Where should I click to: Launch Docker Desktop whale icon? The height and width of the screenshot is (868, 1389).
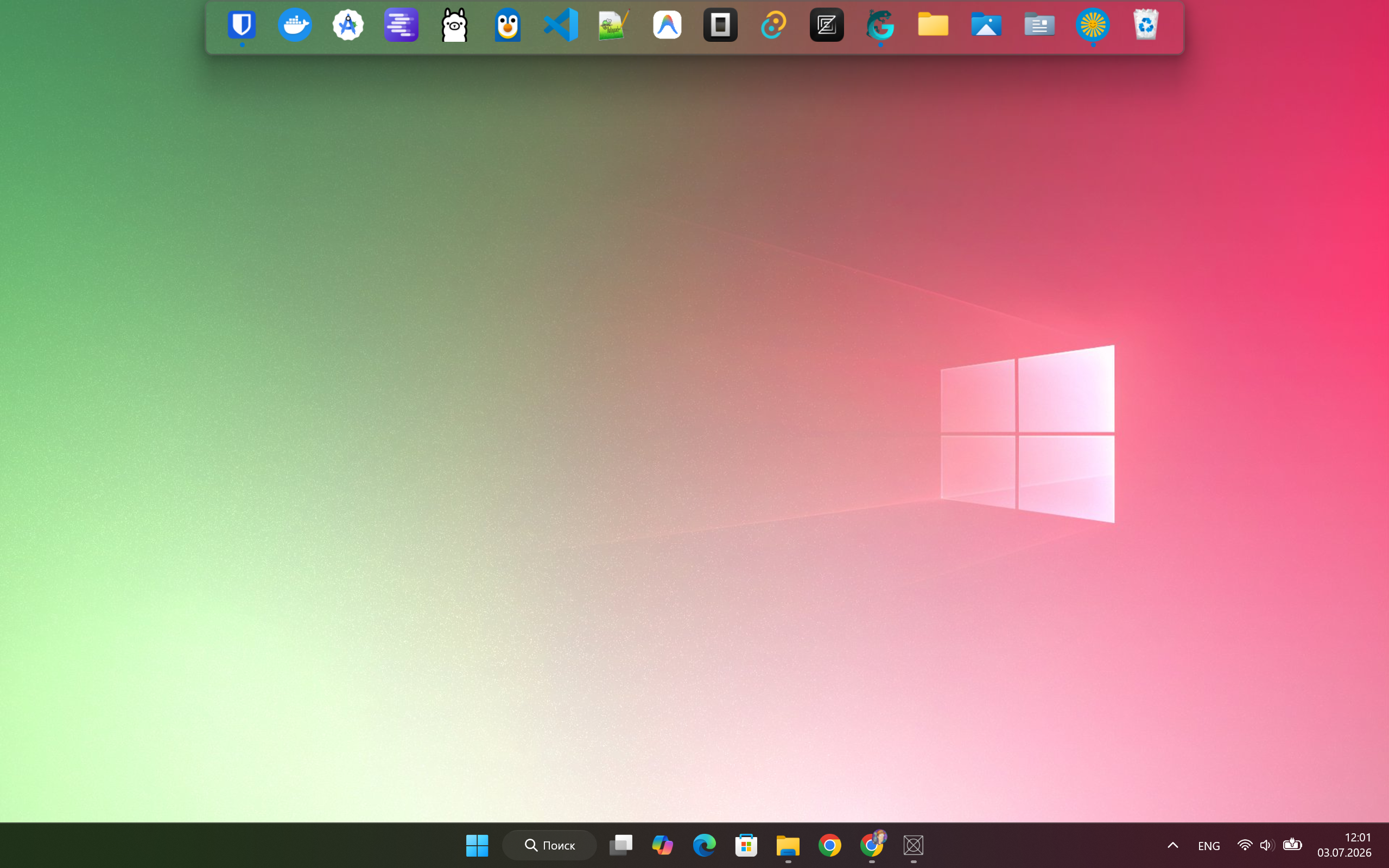(x=295, y=25)
